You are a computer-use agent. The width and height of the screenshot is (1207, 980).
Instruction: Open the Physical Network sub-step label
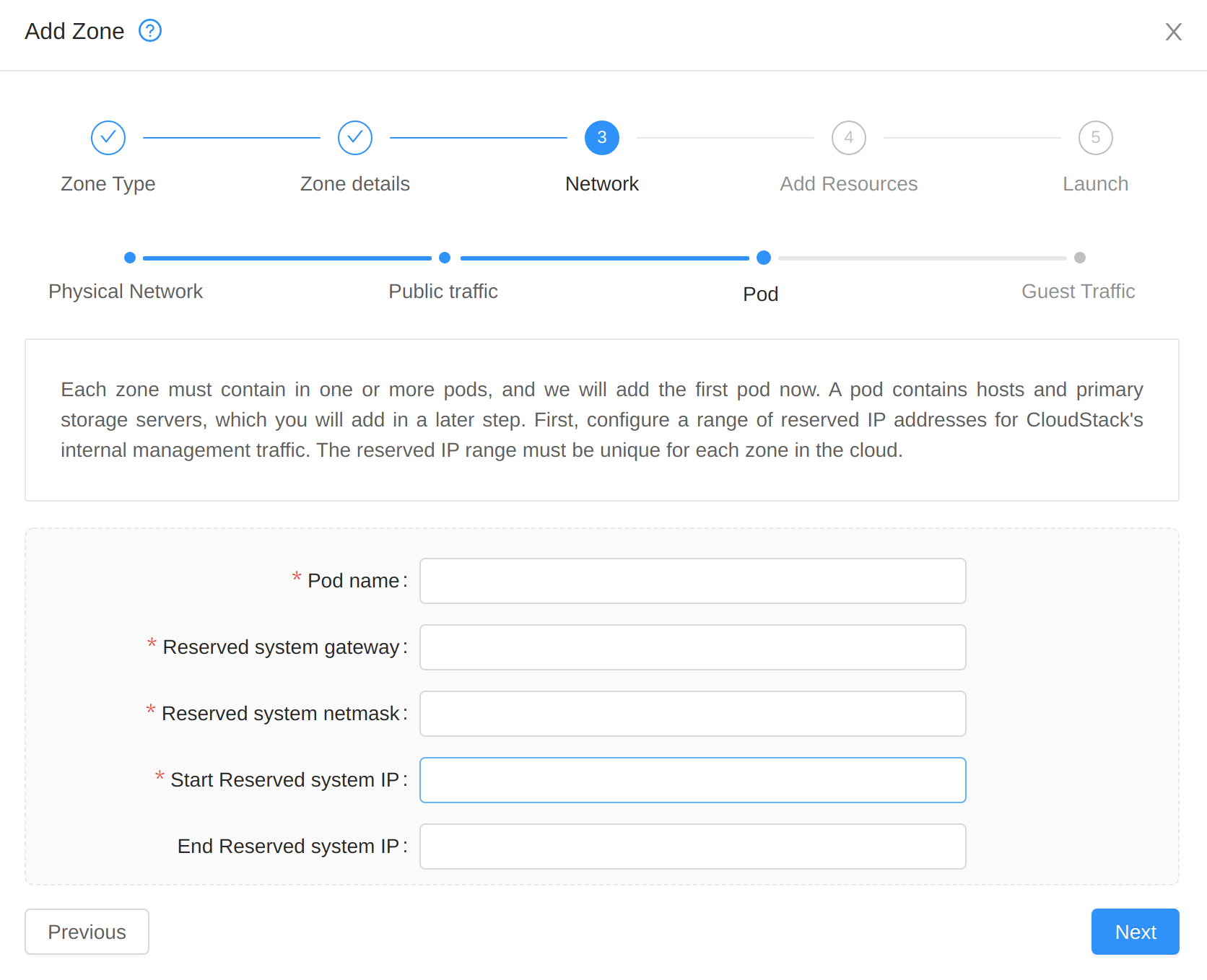point(126,292)
